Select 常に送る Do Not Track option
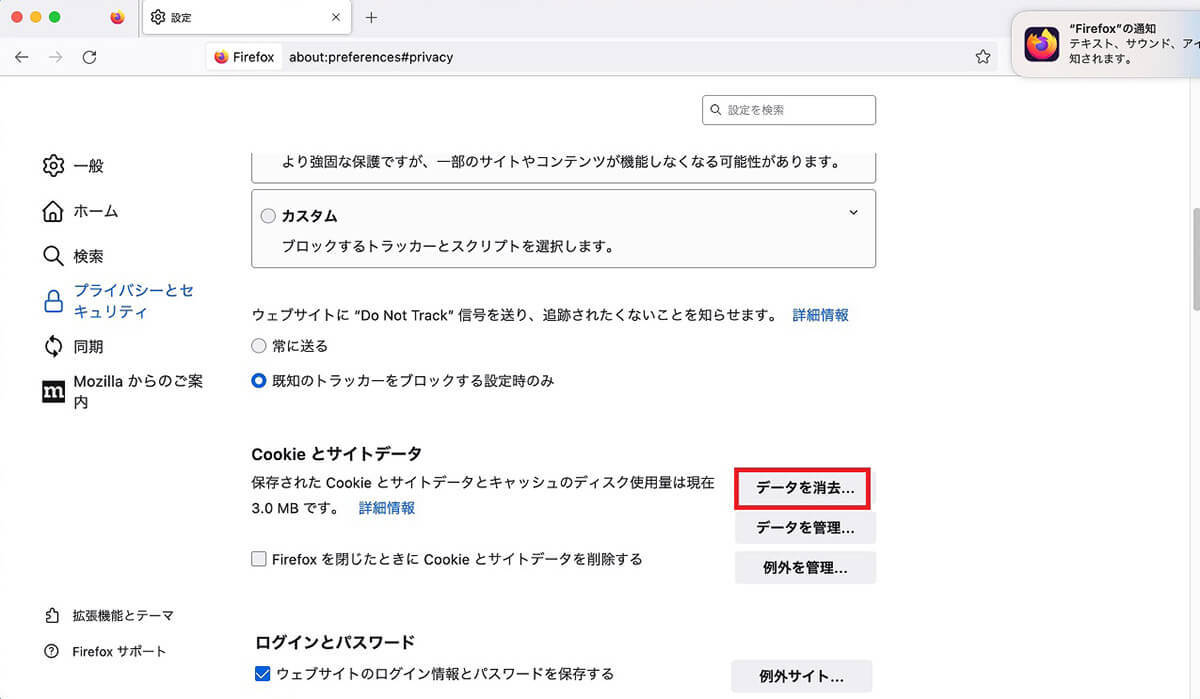This screenshot has width=1200, height=699. pos(259,346)
